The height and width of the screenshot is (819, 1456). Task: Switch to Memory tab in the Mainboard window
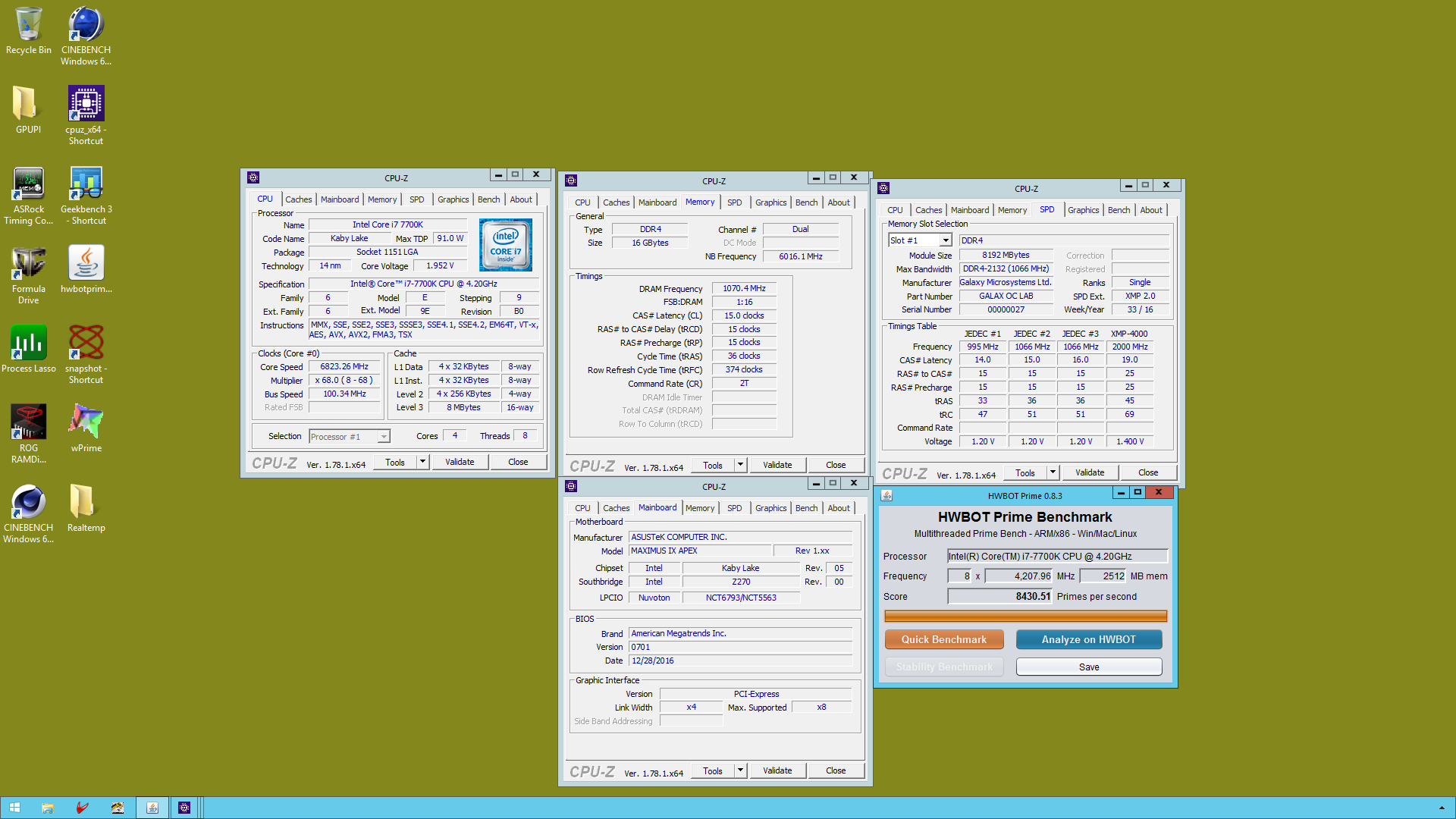click(699, 508)
